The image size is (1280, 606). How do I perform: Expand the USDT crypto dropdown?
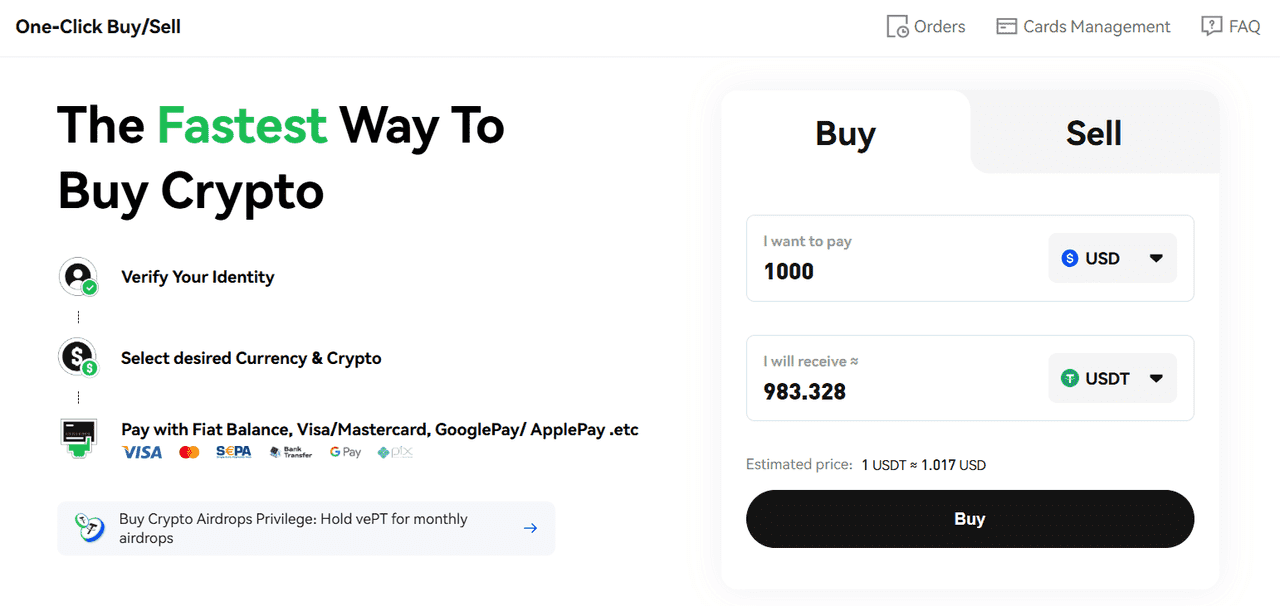pos(1112,378)
